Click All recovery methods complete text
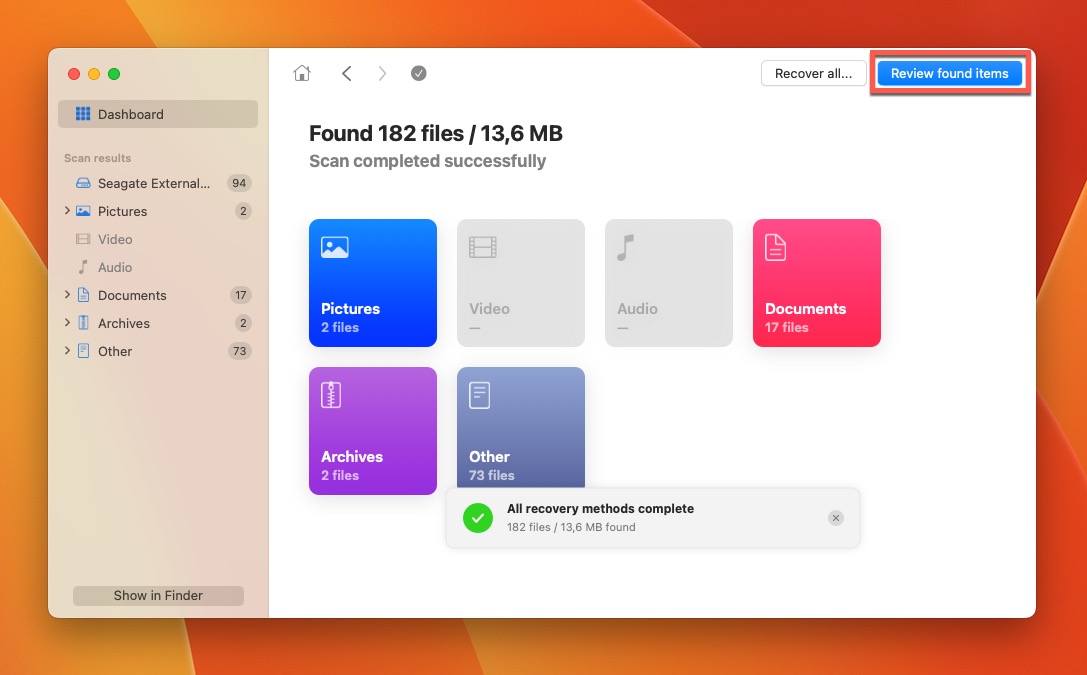1087x675 pixels. (600, 509)
